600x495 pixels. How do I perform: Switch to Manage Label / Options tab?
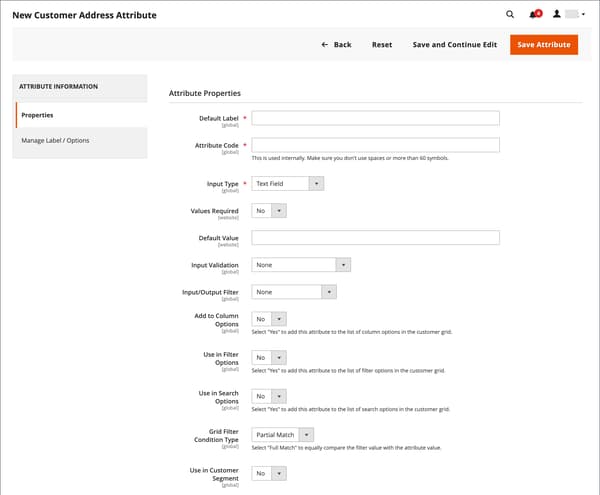pos(80,140)
